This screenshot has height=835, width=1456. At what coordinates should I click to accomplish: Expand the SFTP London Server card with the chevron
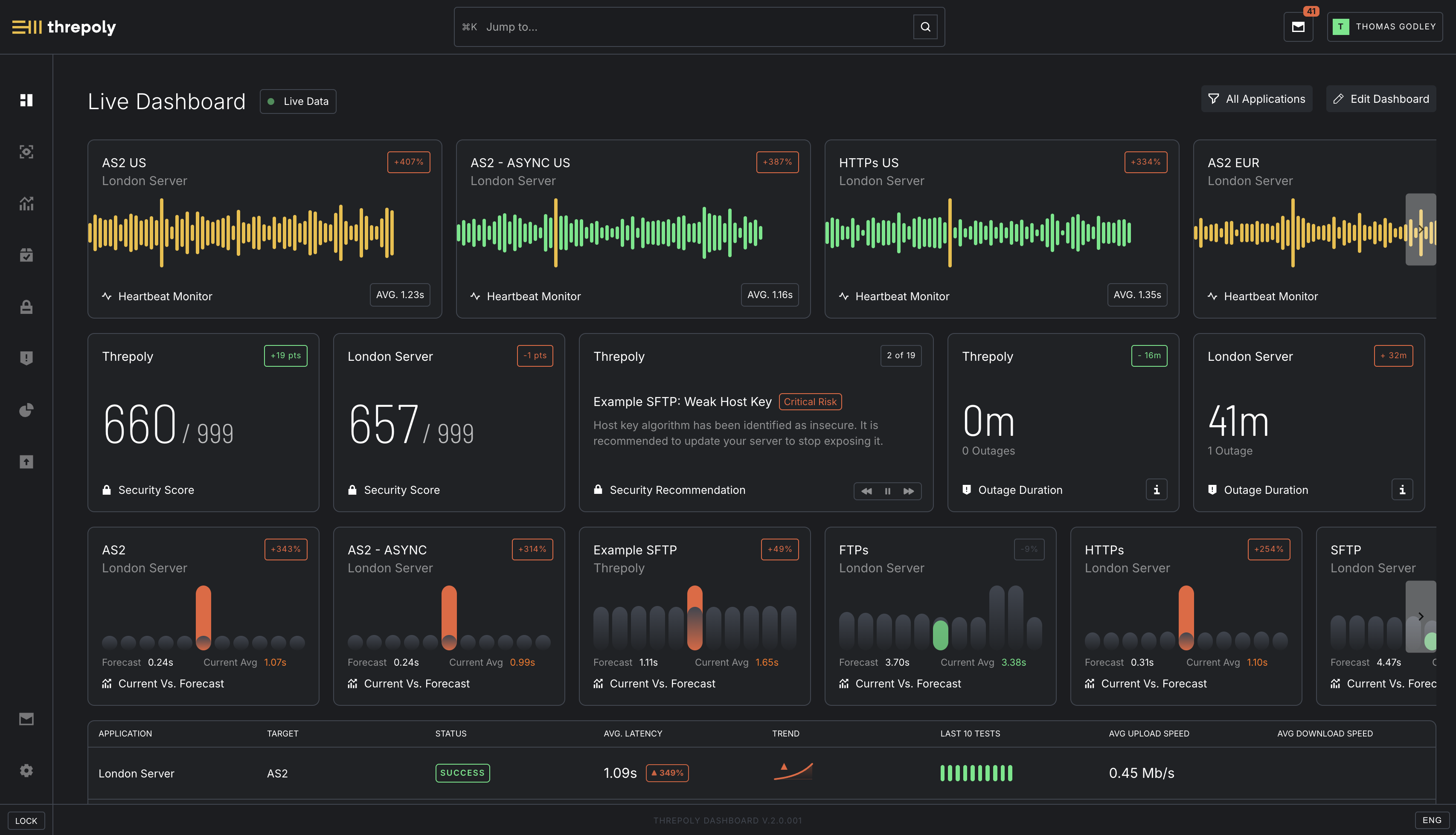(x=1421, y=617)
